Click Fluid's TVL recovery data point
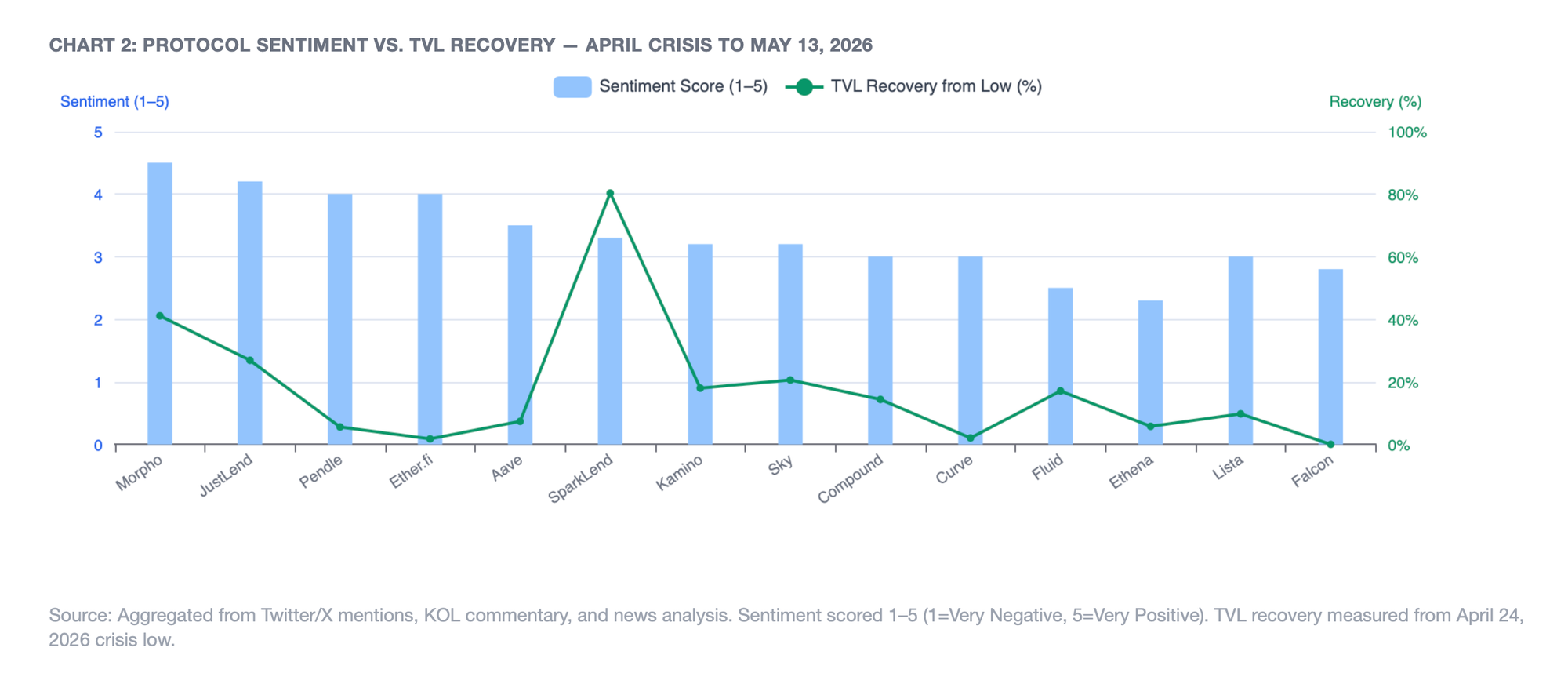 tap(1061, 391)
